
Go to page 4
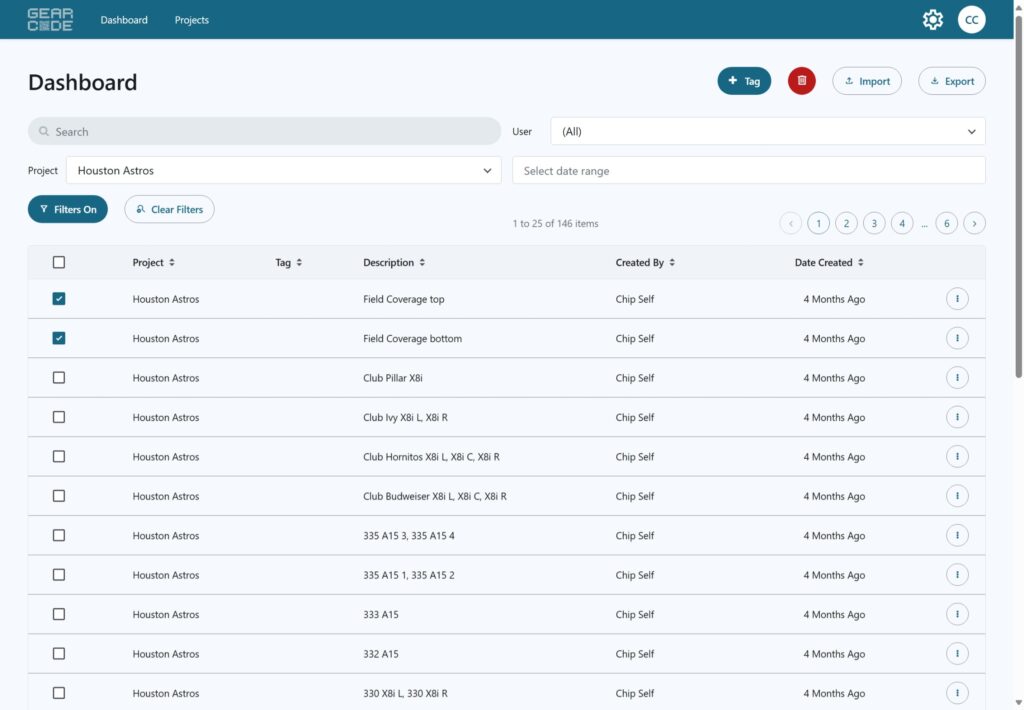(x=902, y=223)
